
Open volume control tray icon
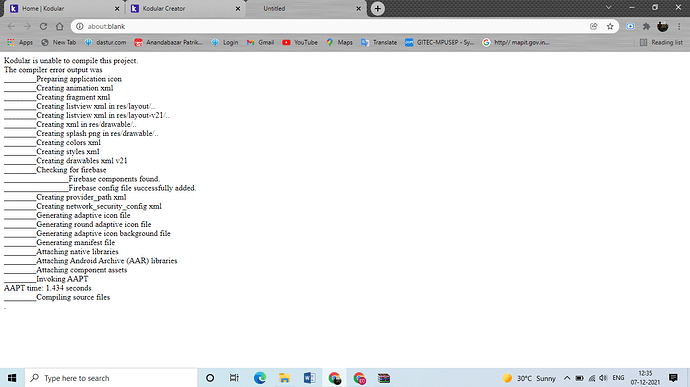[603, 378]
